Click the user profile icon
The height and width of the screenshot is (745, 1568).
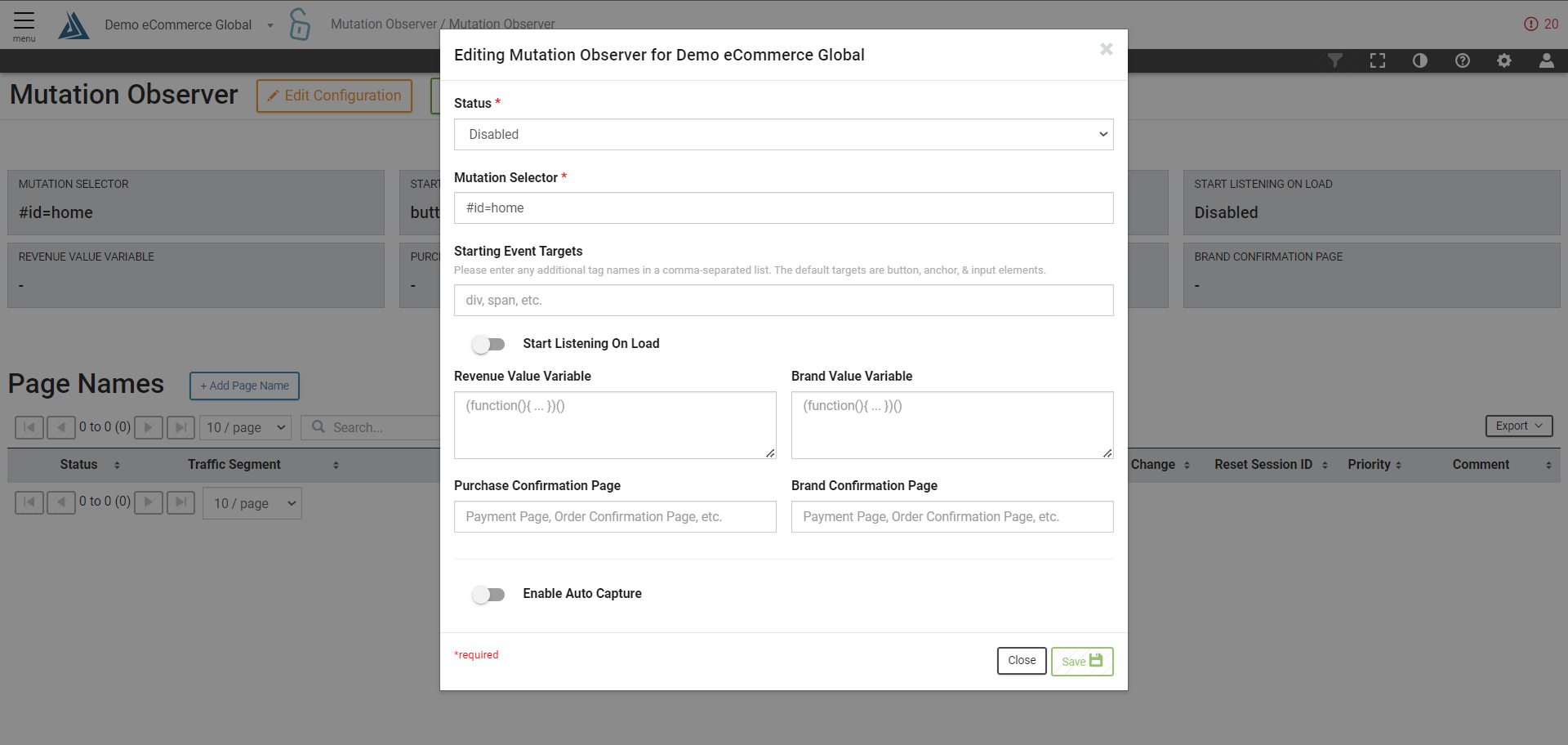(1546, 60)
